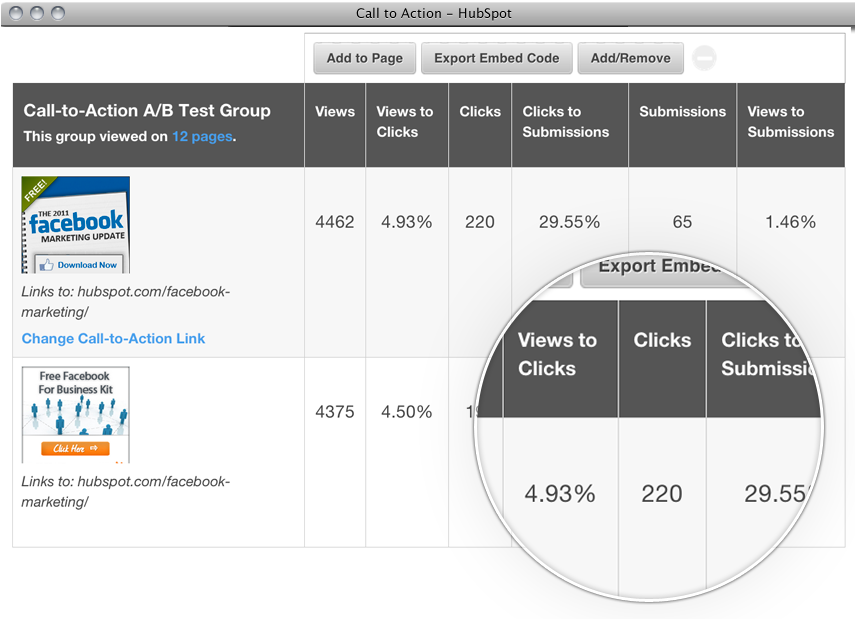
Task: Click the zoom window button
Action: (58, 13)
